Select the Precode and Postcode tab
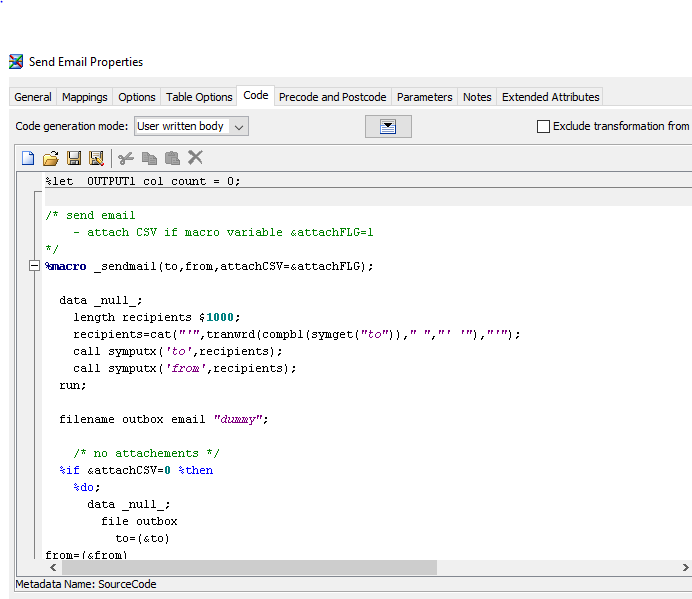Viewport: 692px width, 599px height. click(x=332, y=97)
